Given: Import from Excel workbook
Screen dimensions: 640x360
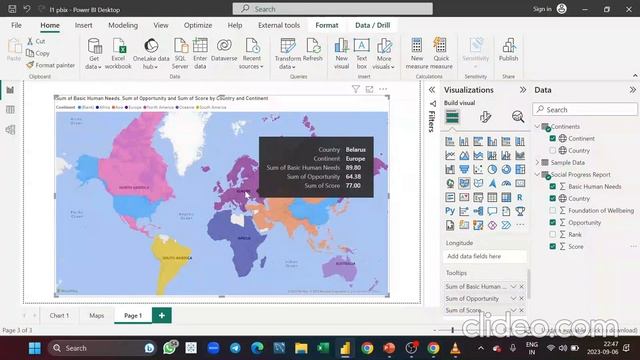Looking at the screenshot, I should 118,53.
